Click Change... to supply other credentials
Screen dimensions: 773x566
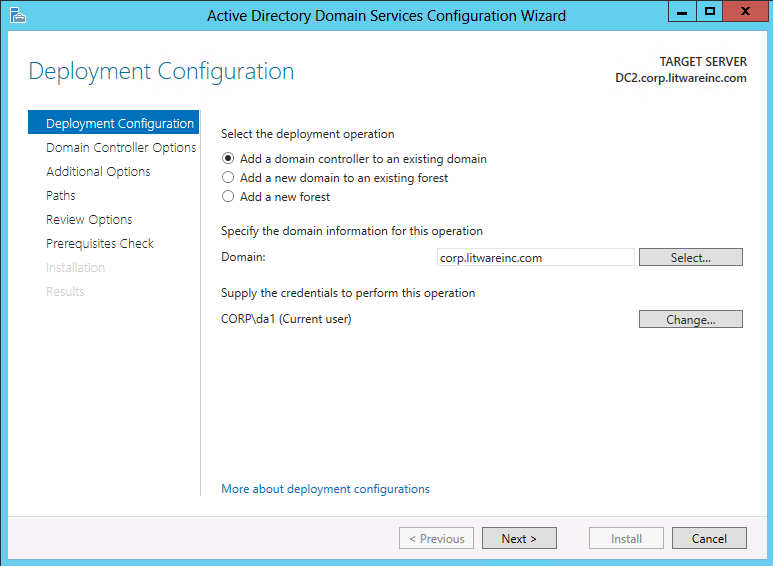pyautogui.click(x=691, y=319)
